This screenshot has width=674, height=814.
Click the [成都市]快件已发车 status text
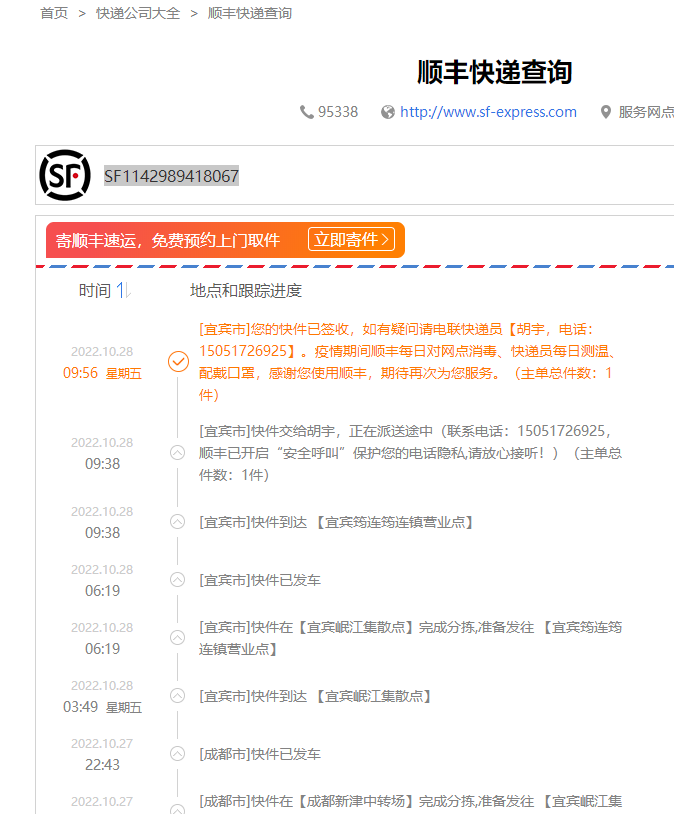[x=260, y=754]
